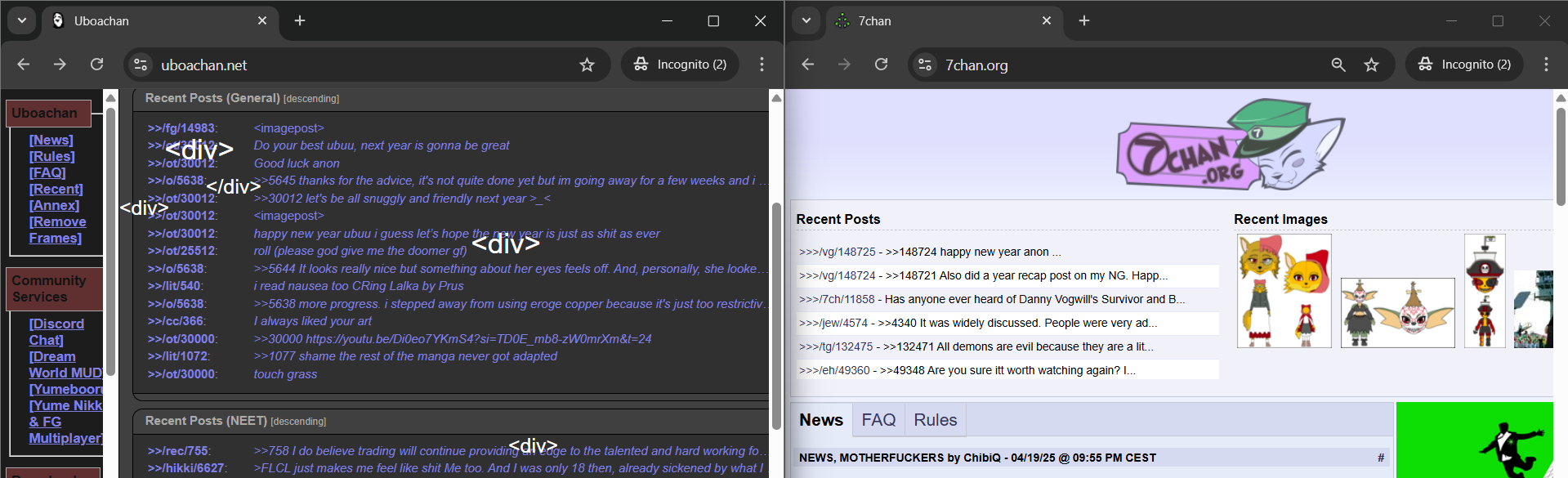This screenshot has height=478, width=1568.
Task: Open the [Discord Chat] community link
Action: pyautogui.click(x=56, y=332)
